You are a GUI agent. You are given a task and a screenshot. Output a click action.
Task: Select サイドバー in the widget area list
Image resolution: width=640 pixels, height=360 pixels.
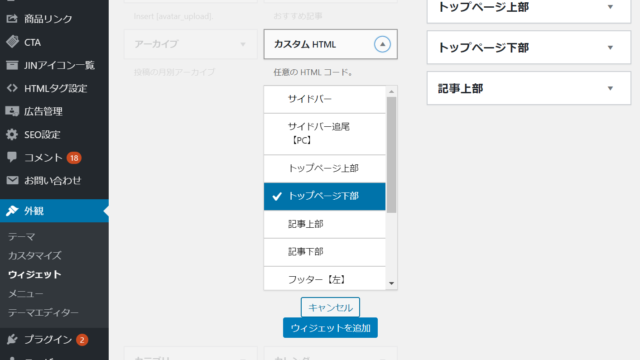324,99
